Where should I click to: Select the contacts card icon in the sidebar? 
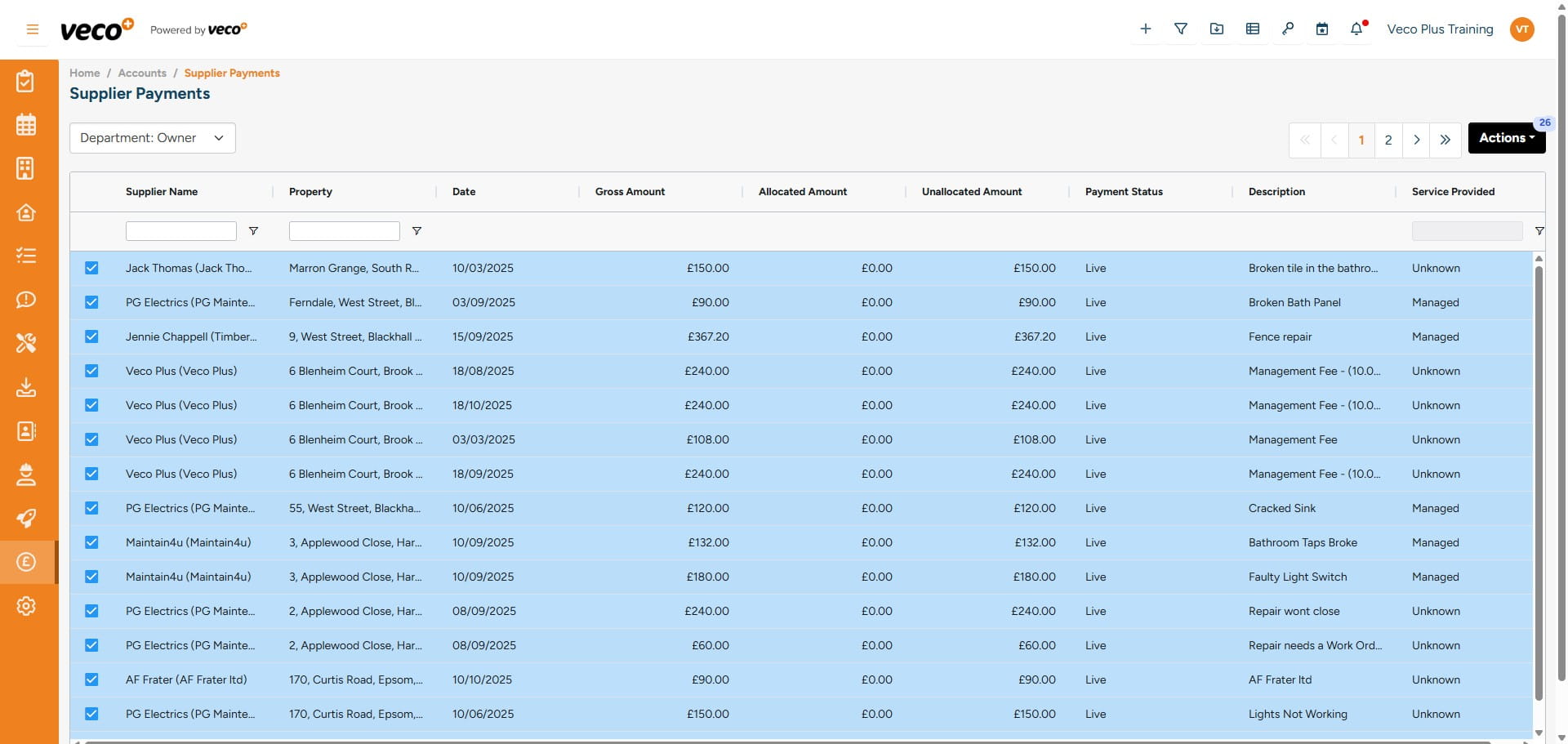(x=26, y=431)
